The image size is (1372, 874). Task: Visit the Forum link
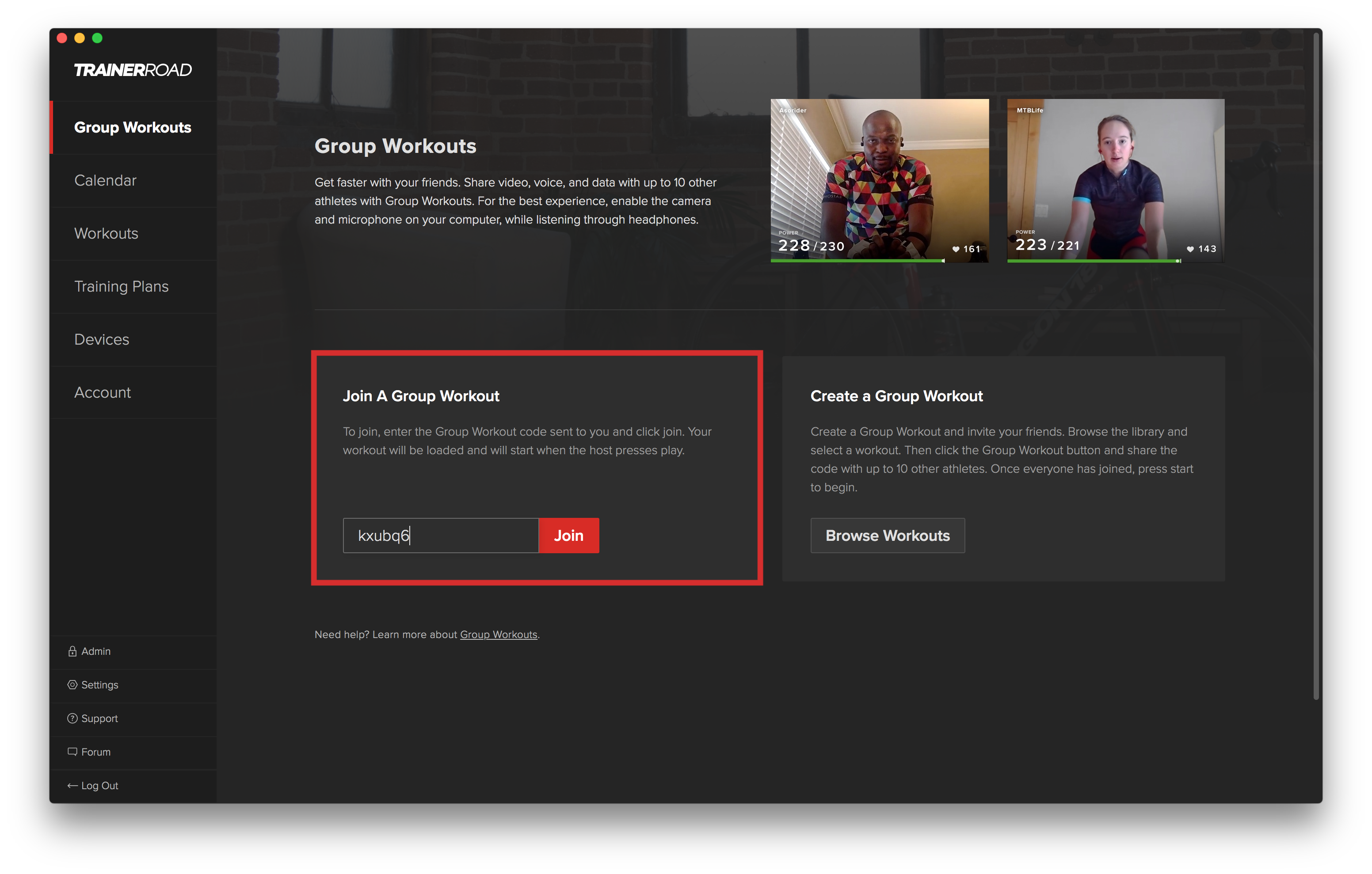96,752
